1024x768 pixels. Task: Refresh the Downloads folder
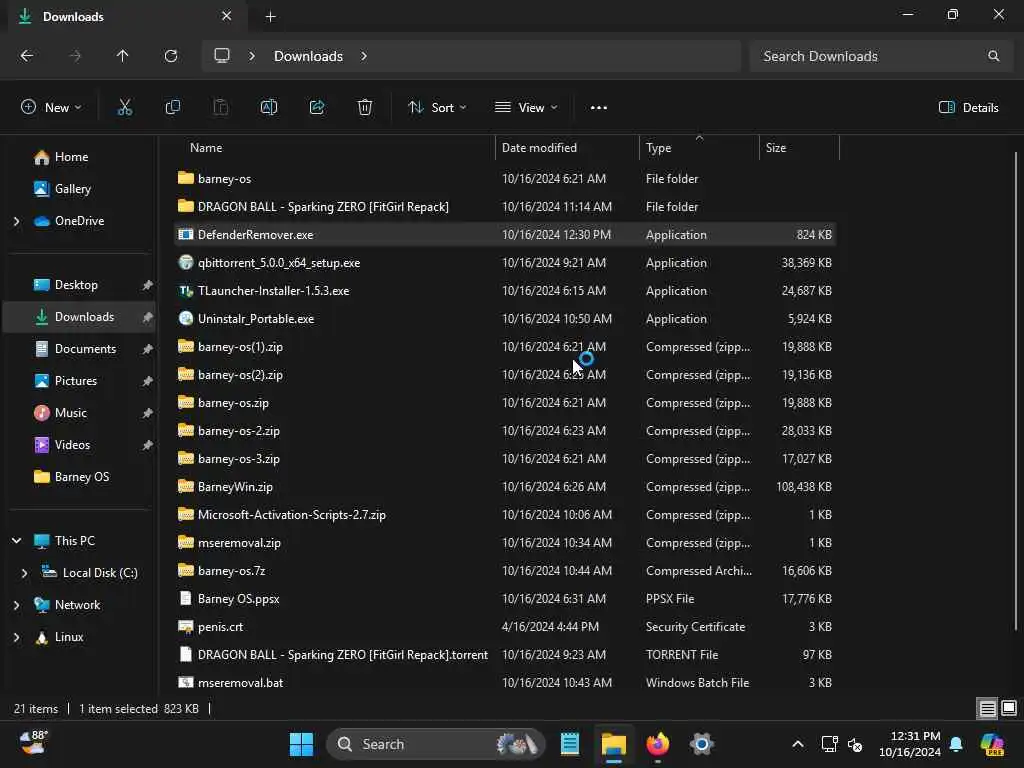pos(171,56)
